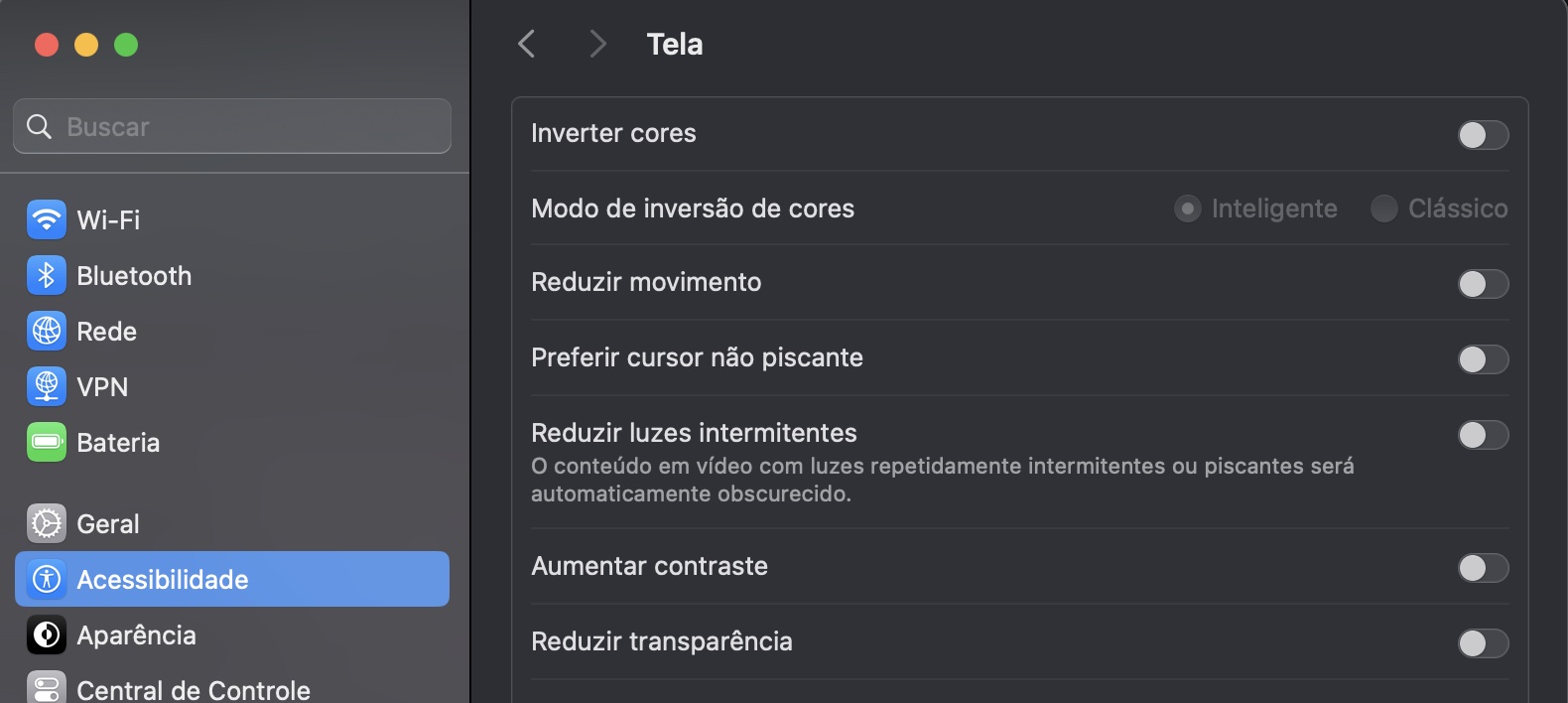Open Aparência via its sidebar icon
The image size is (1568, 703).
click(x=46, y=634)
